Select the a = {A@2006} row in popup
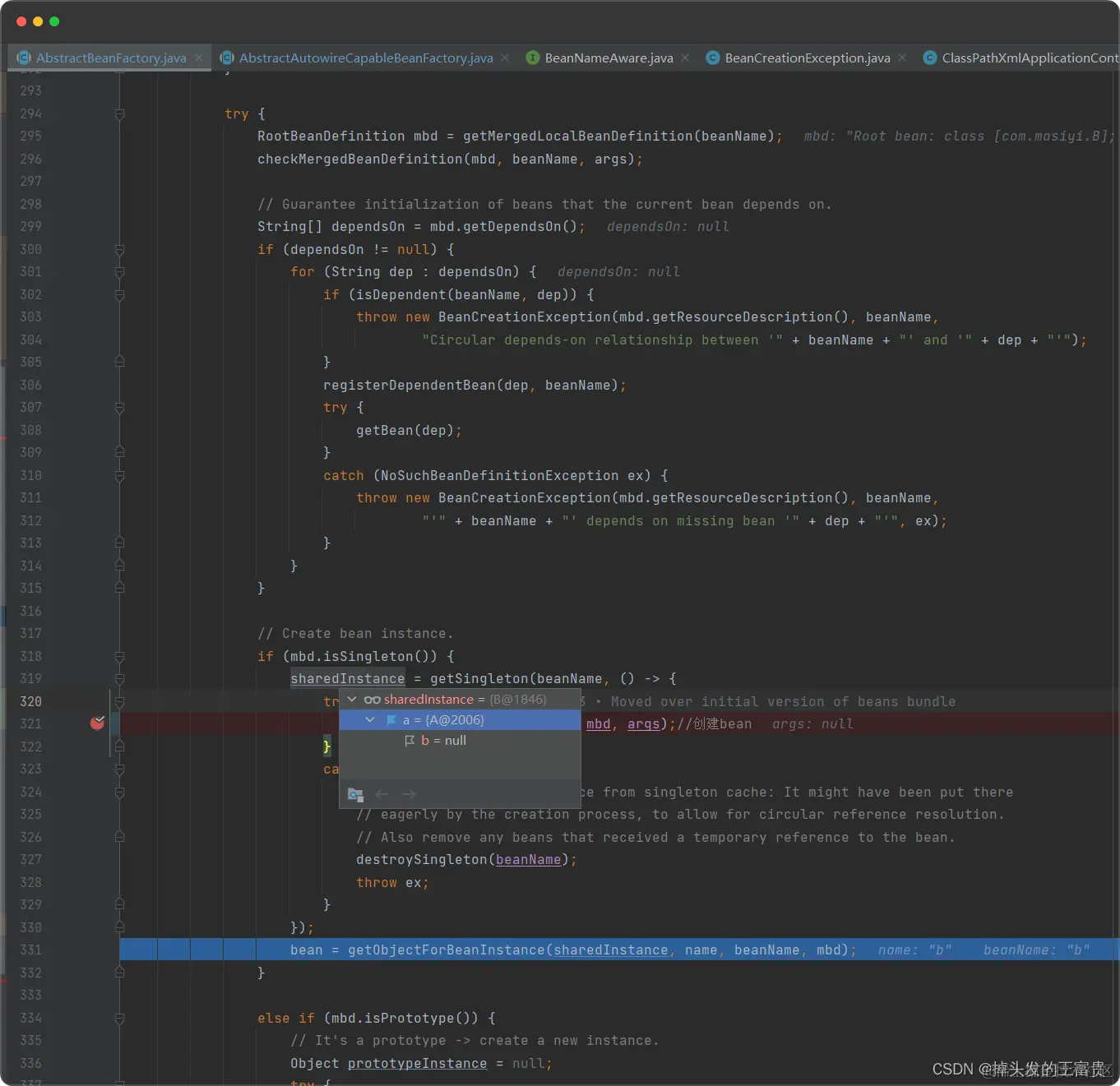This screenshot has width=1120, height=1086. [x=460, y=720]
